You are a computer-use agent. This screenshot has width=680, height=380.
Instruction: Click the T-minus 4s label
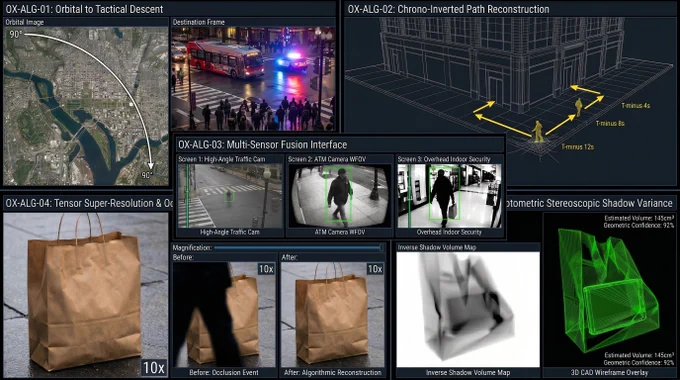point(635,105)
